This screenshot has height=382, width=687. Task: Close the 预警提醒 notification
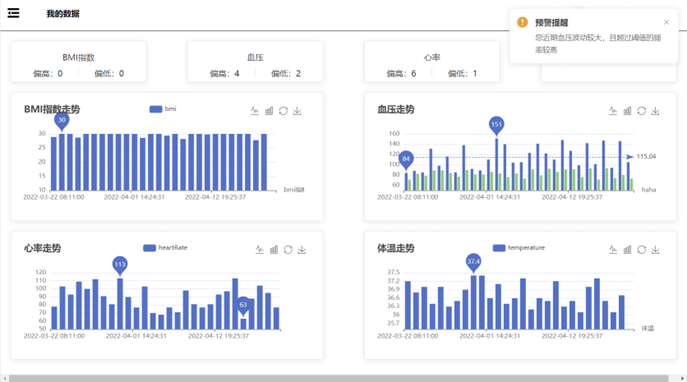coord(666,22)
